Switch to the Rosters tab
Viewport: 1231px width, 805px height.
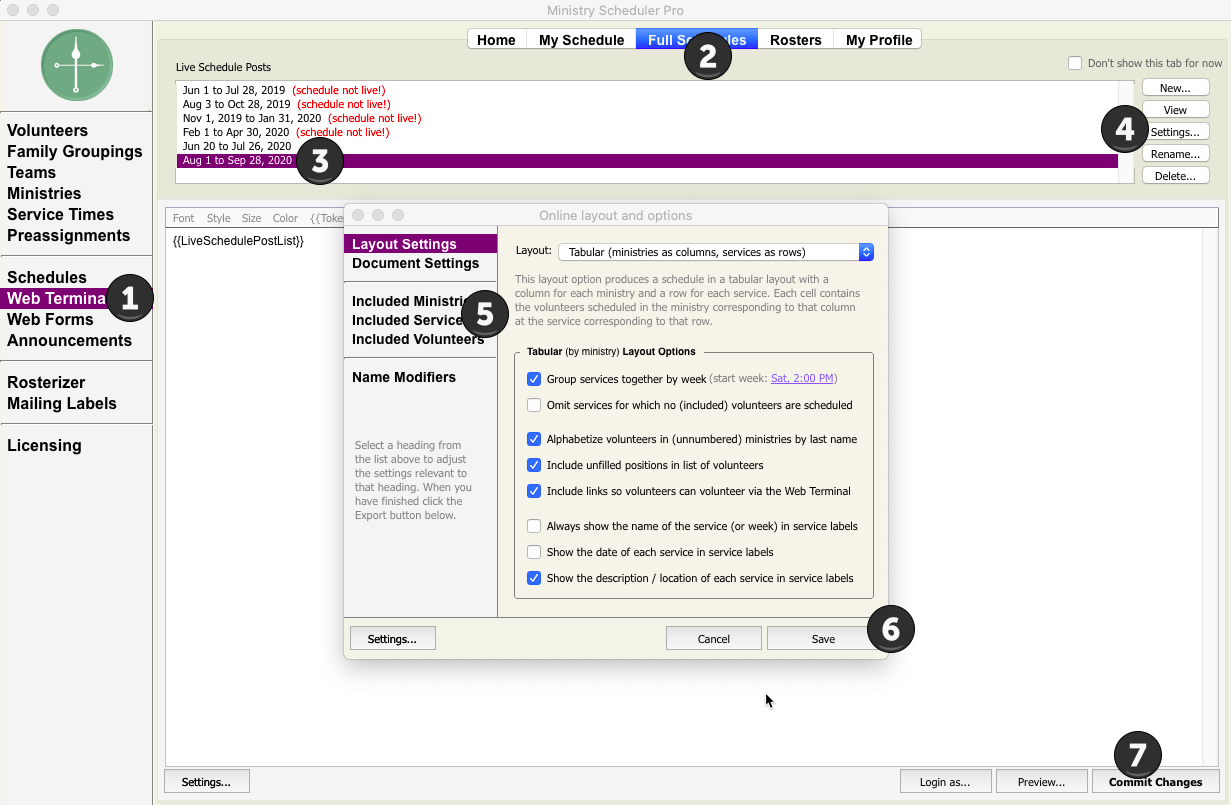[795, 40]
